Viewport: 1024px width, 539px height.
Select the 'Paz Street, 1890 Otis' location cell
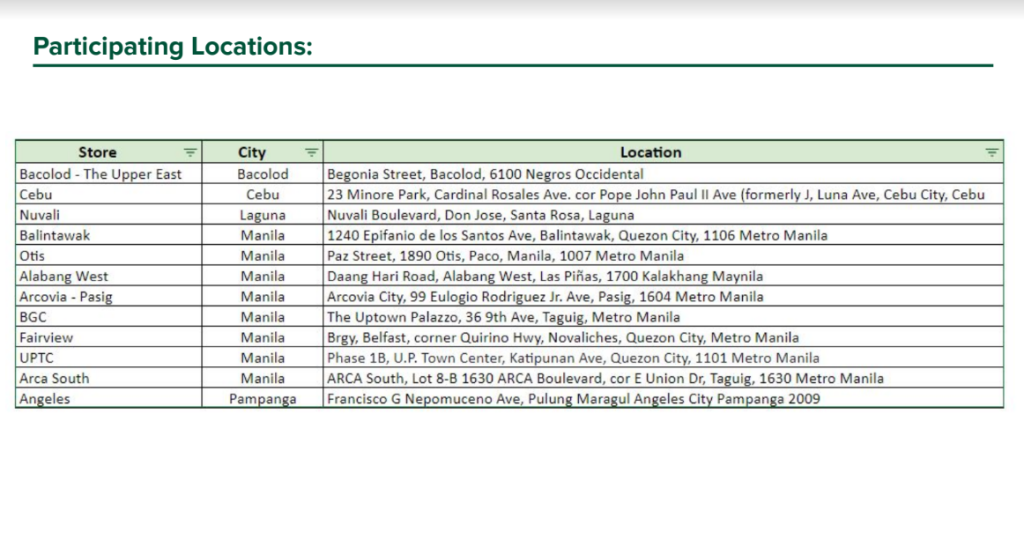click(664, 255)
